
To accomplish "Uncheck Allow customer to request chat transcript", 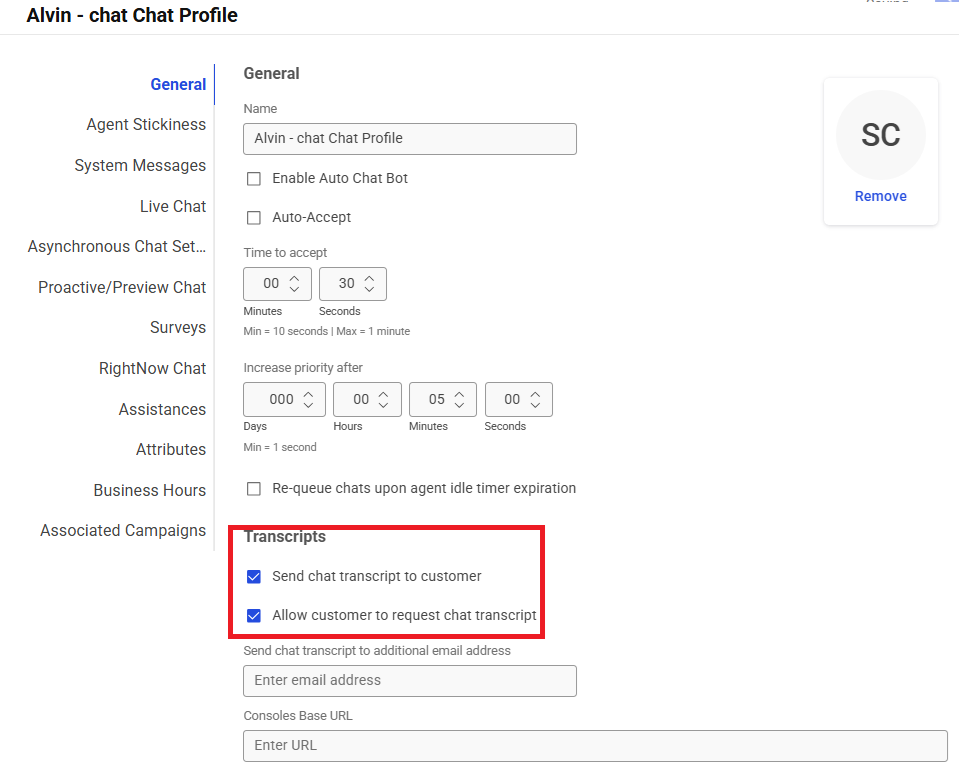I will pos(254,615).
